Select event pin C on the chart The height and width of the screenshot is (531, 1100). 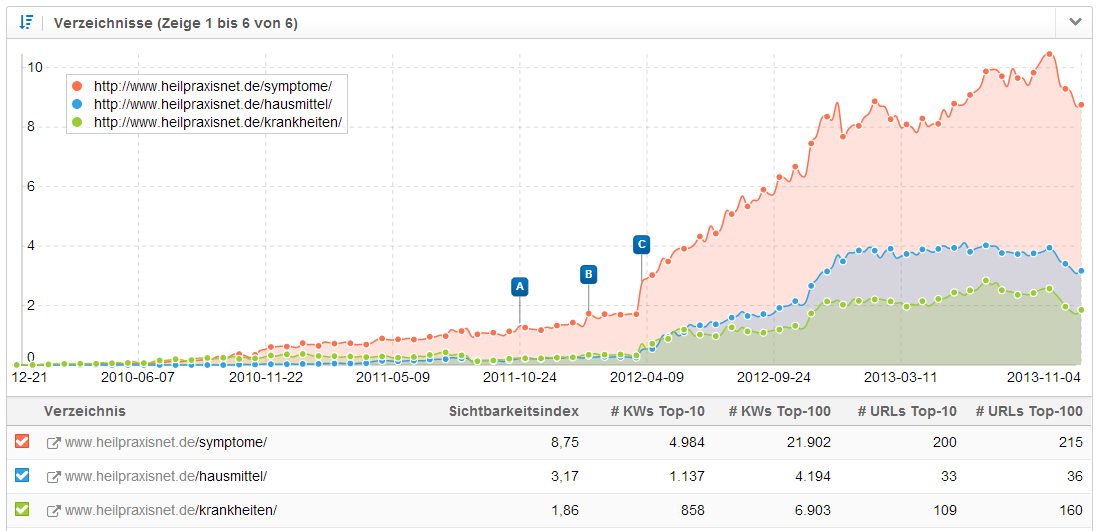(x=641, y=244)
